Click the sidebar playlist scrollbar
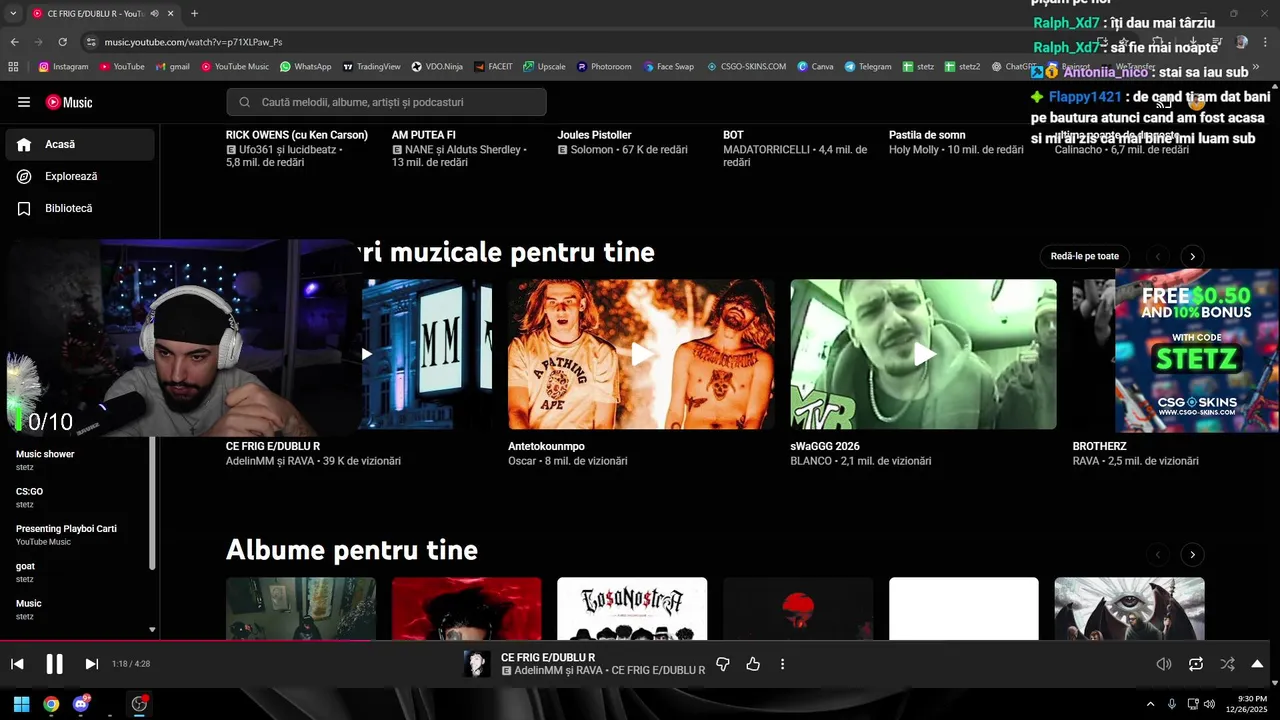The width and height of the screenshot is (1280, 720). point(152,504)
